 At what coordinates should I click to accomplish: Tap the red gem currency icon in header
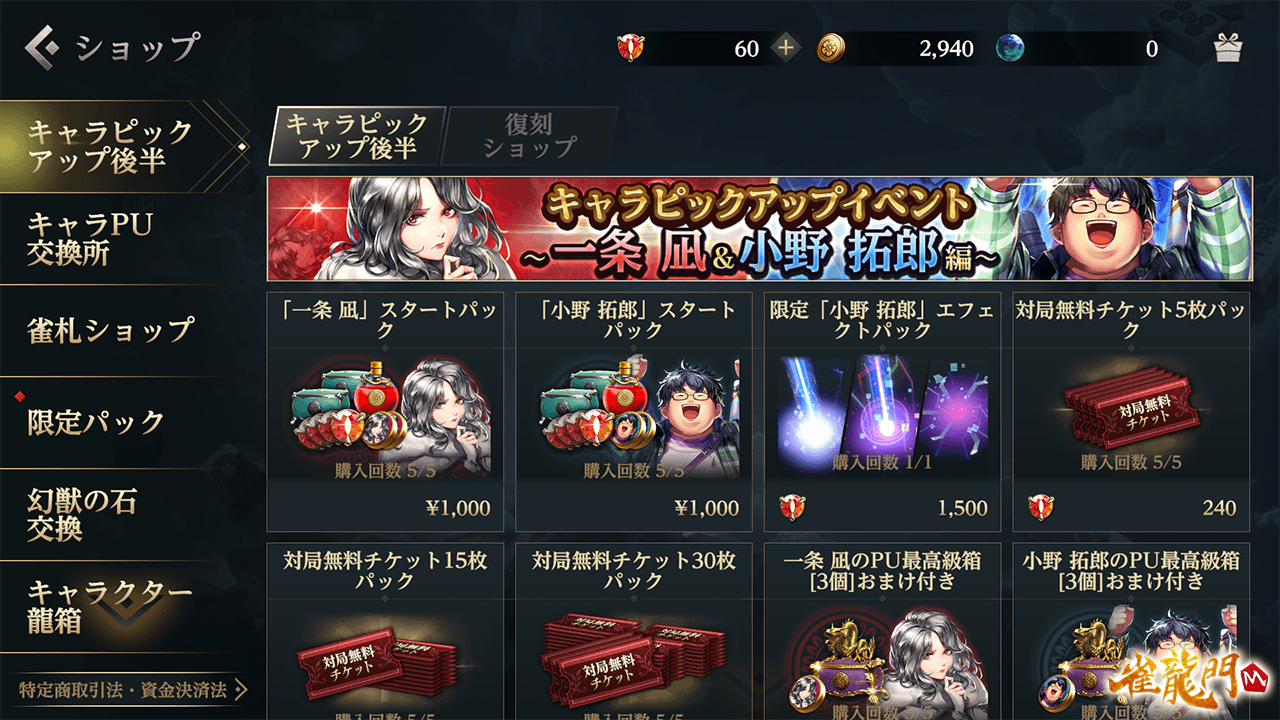(631, 48)
